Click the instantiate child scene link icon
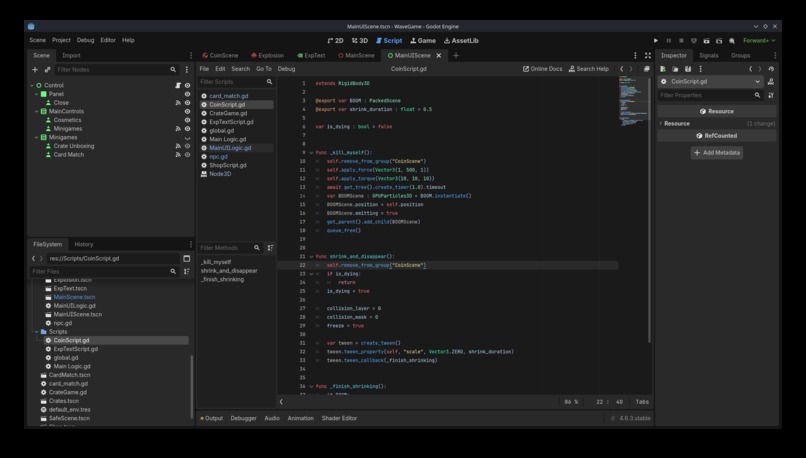 coord(47,69)
